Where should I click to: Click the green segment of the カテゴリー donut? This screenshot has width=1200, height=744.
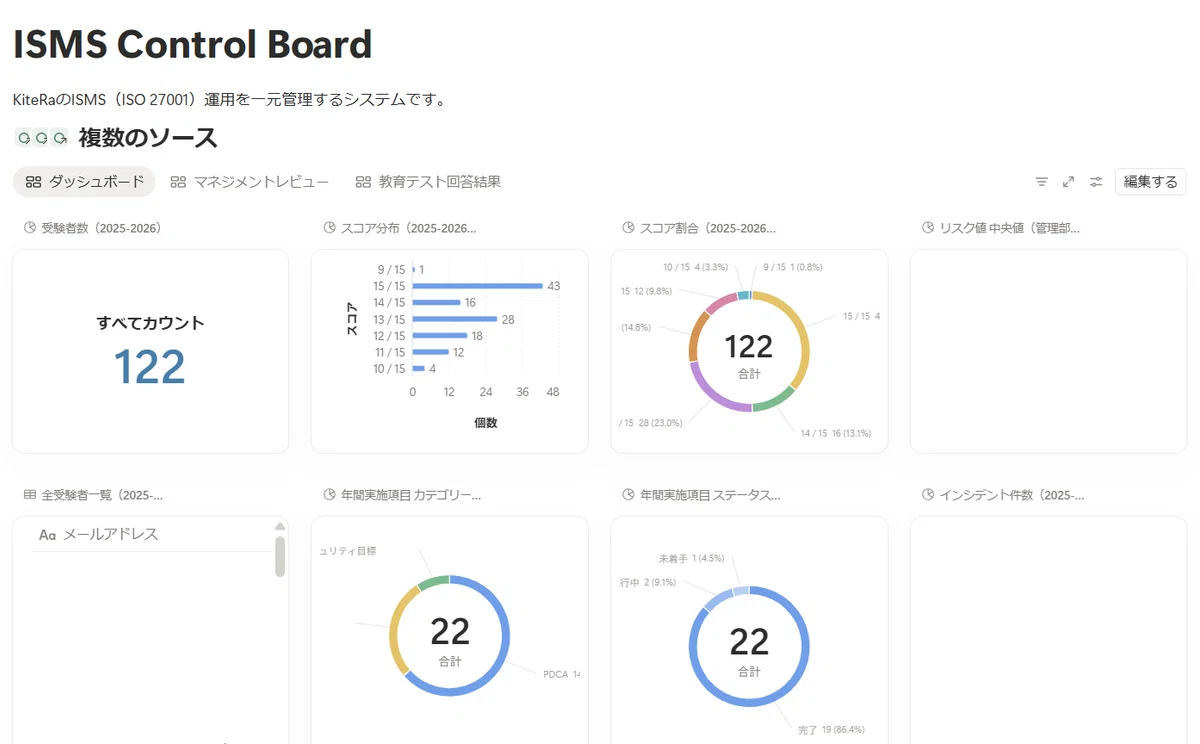coord(435,583)
